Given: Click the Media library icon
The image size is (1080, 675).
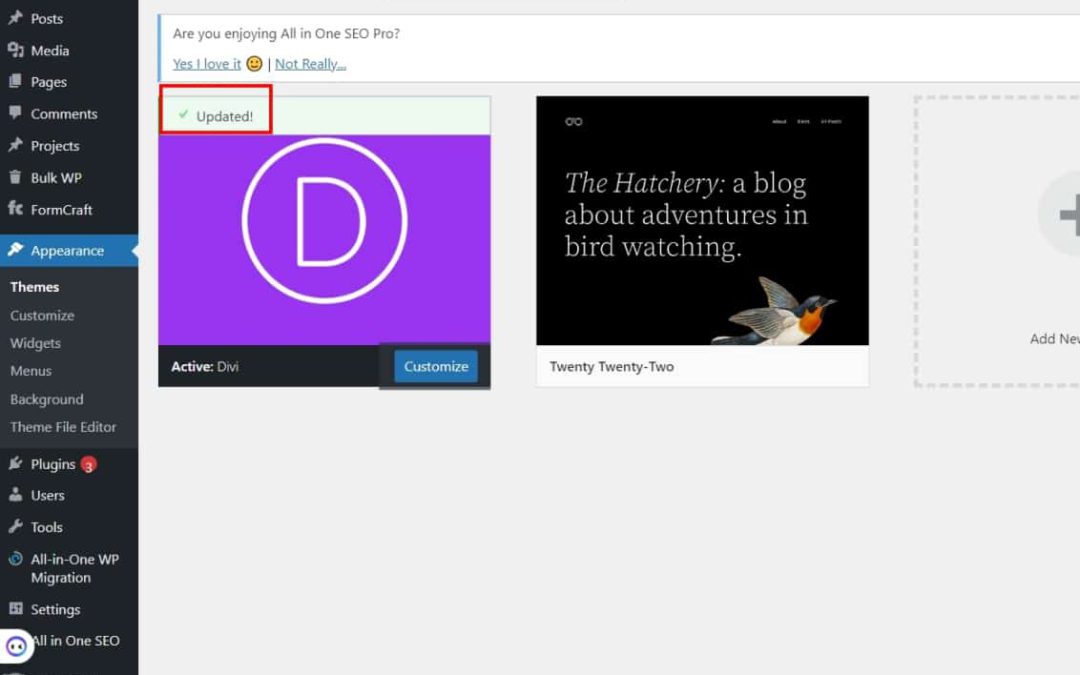Looking at the screenshot, I should coord(15,50).
